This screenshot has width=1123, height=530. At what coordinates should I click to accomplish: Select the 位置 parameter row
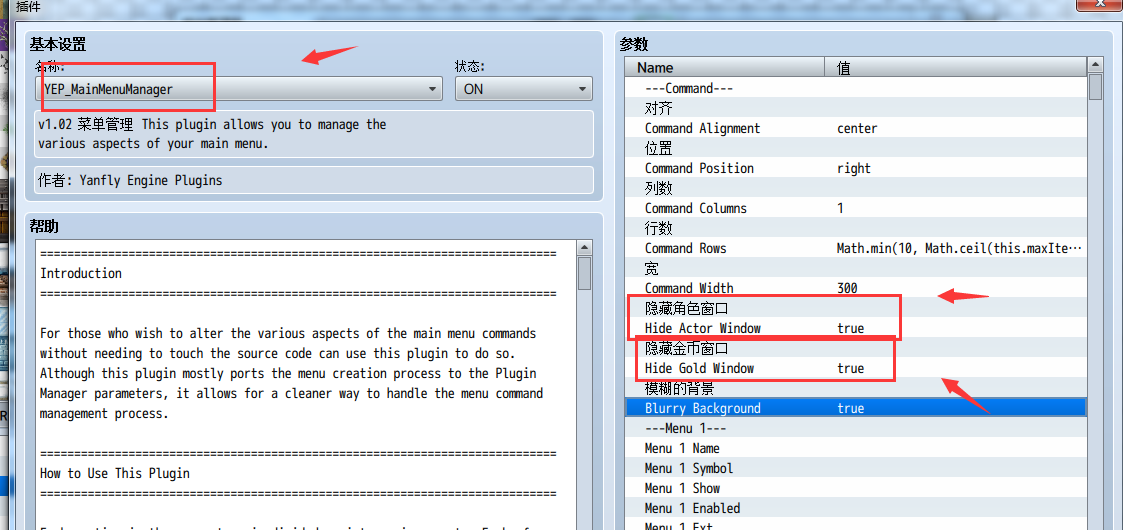855,149
